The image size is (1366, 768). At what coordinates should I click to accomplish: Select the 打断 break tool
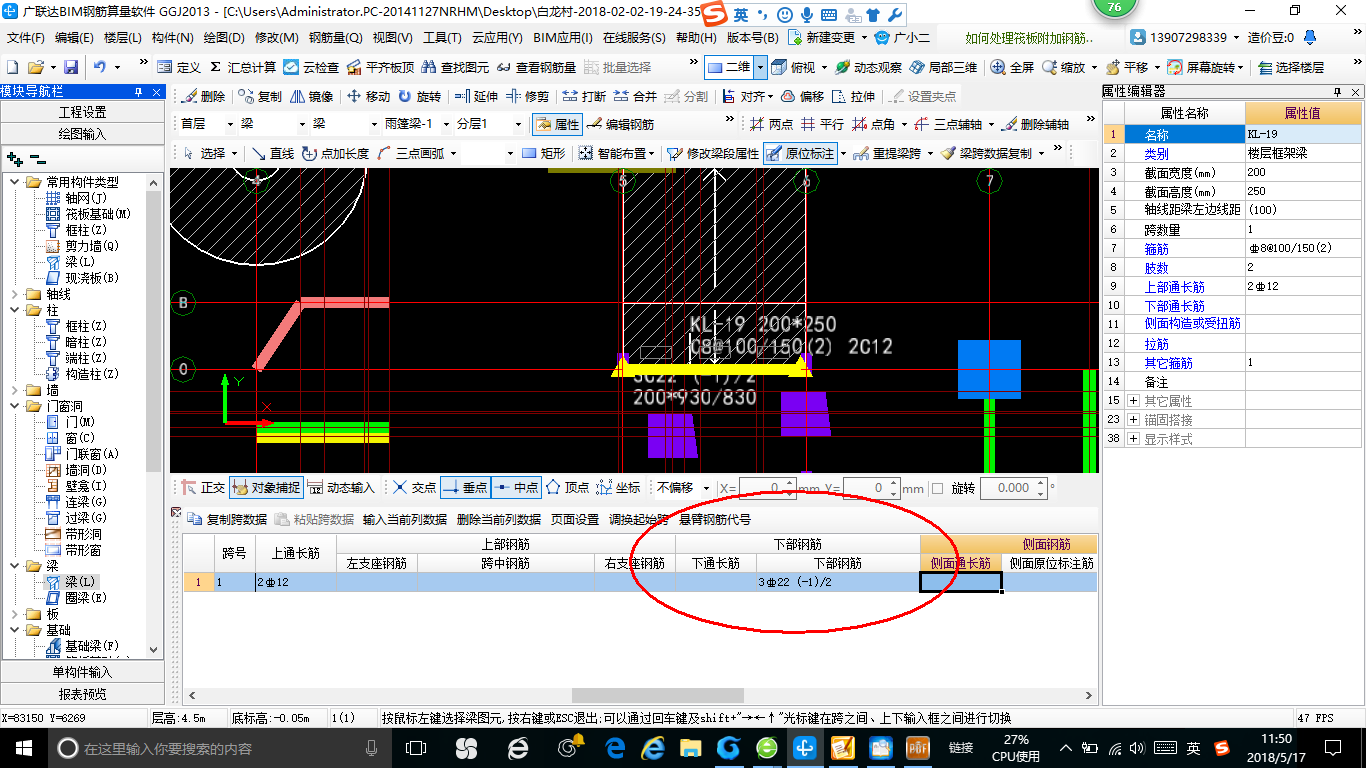(x=584, y=96)
